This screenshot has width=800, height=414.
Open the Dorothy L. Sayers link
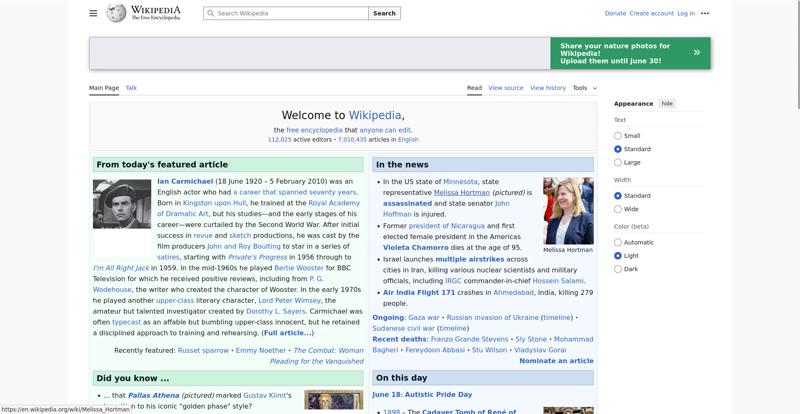(276, 311)
